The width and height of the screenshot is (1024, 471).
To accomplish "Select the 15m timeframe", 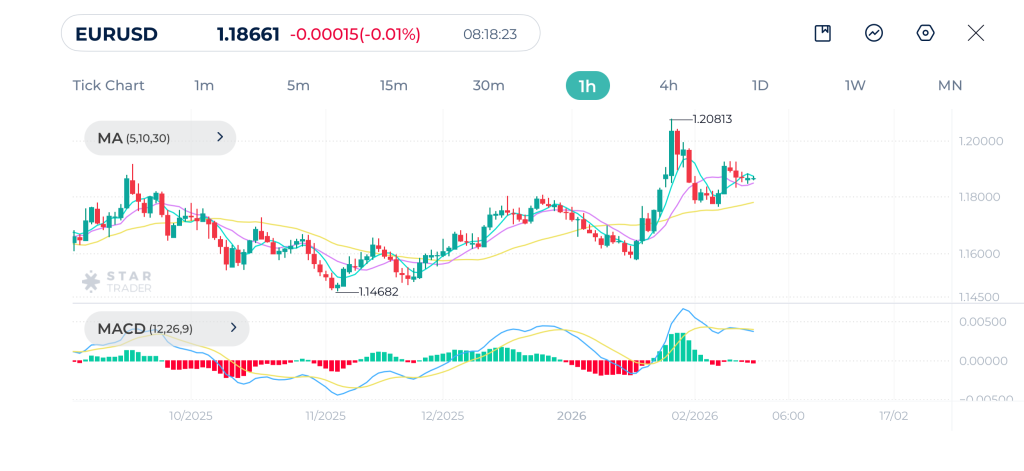I will coord(393,86).
